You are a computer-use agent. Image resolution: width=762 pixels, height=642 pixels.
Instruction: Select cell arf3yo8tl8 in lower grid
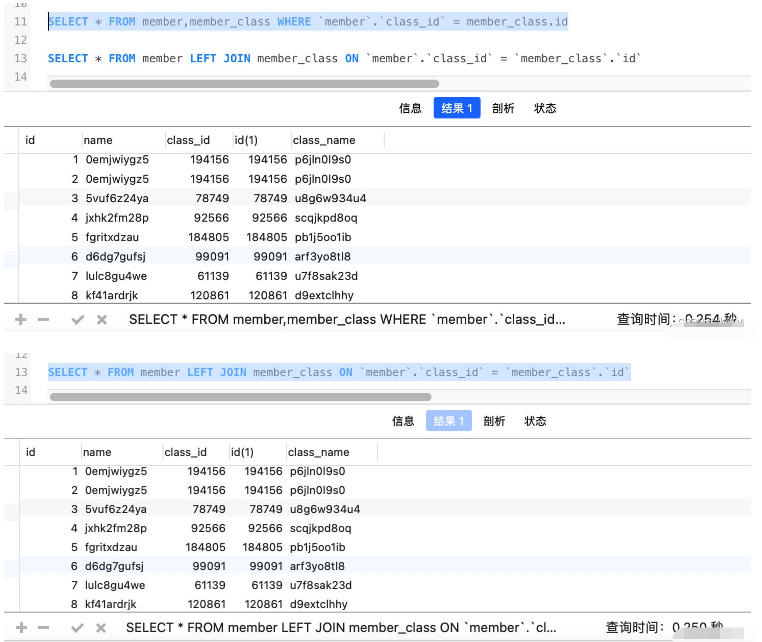pos(317,566)
